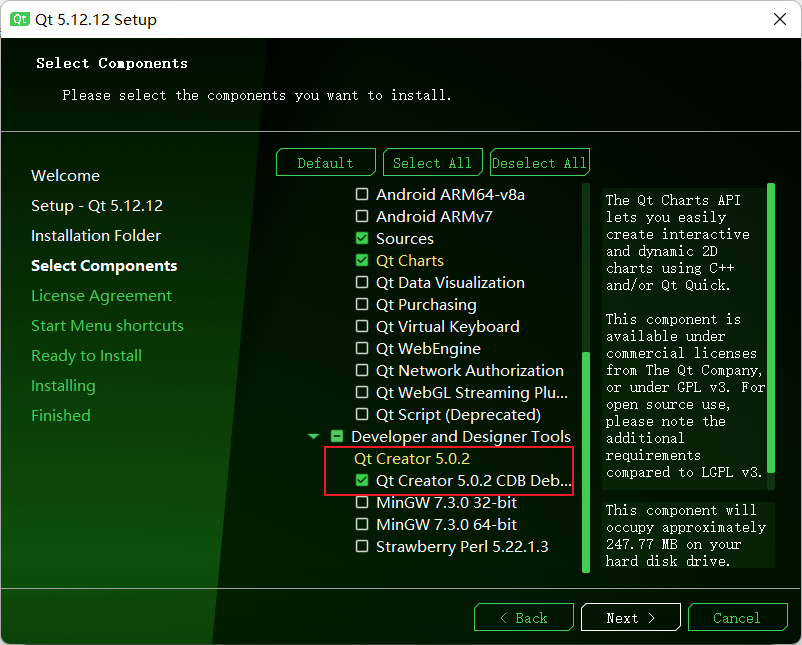Close the Qt 5.12.12 Setup window

pos(779,19)
